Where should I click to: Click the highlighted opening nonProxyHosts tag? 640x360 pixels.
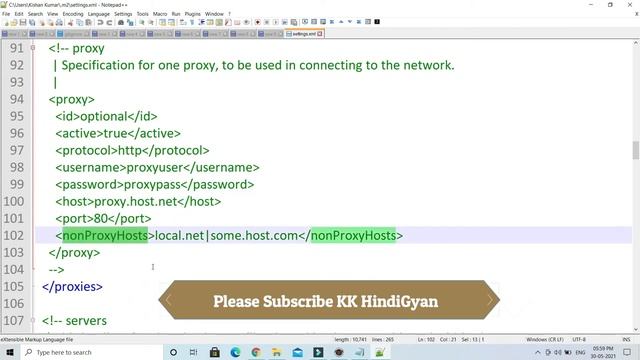click(x=105, y=236)
